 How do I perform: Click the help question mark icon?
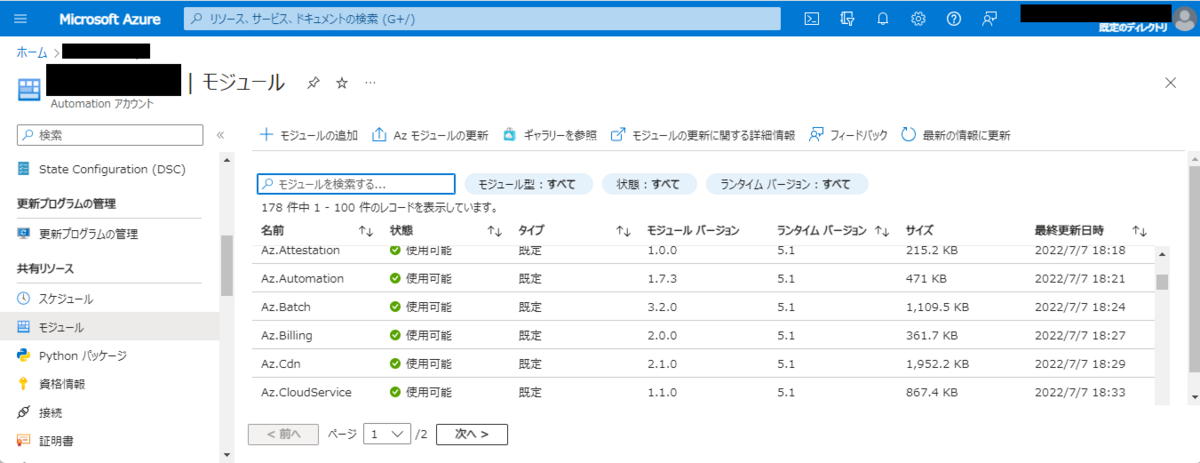tap(953, 19)
